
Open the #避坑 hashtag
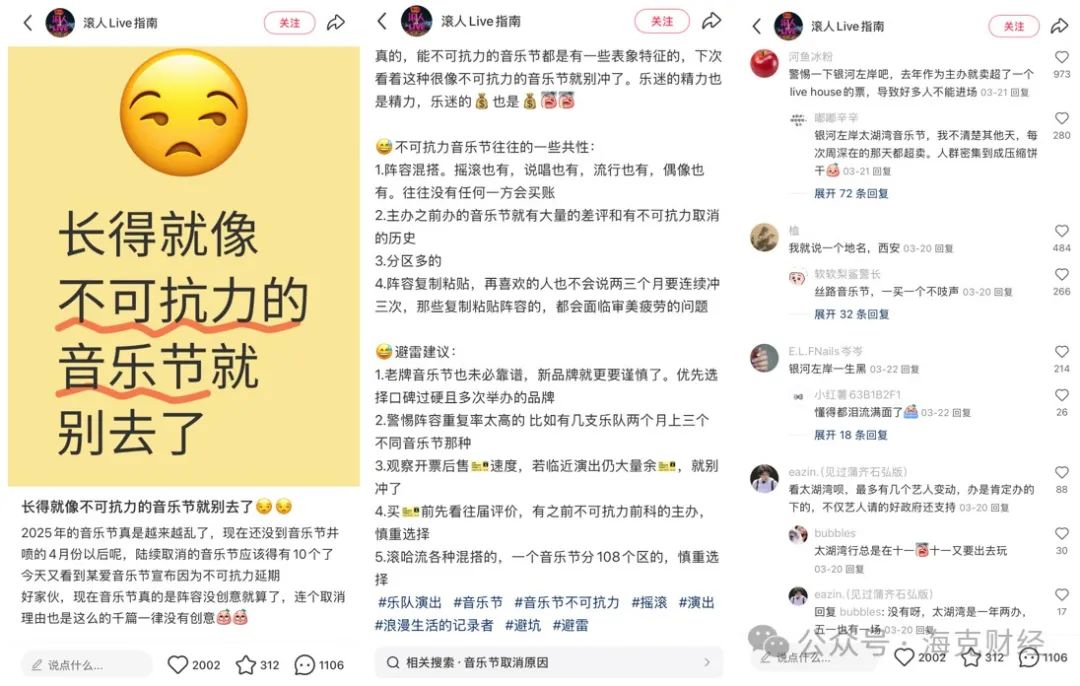pyautogui.click(x=523, y=625)
